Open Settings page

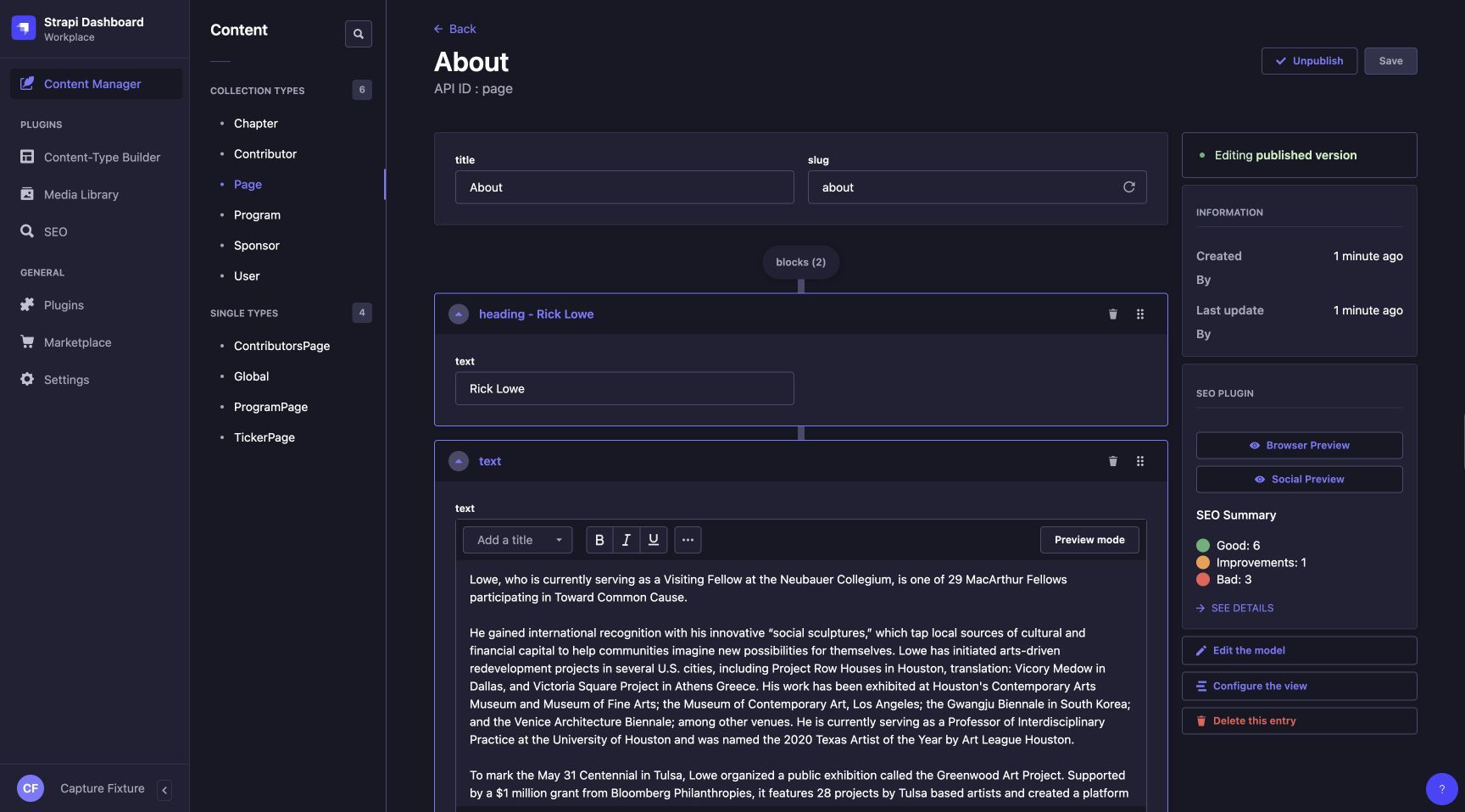(66, 379)
